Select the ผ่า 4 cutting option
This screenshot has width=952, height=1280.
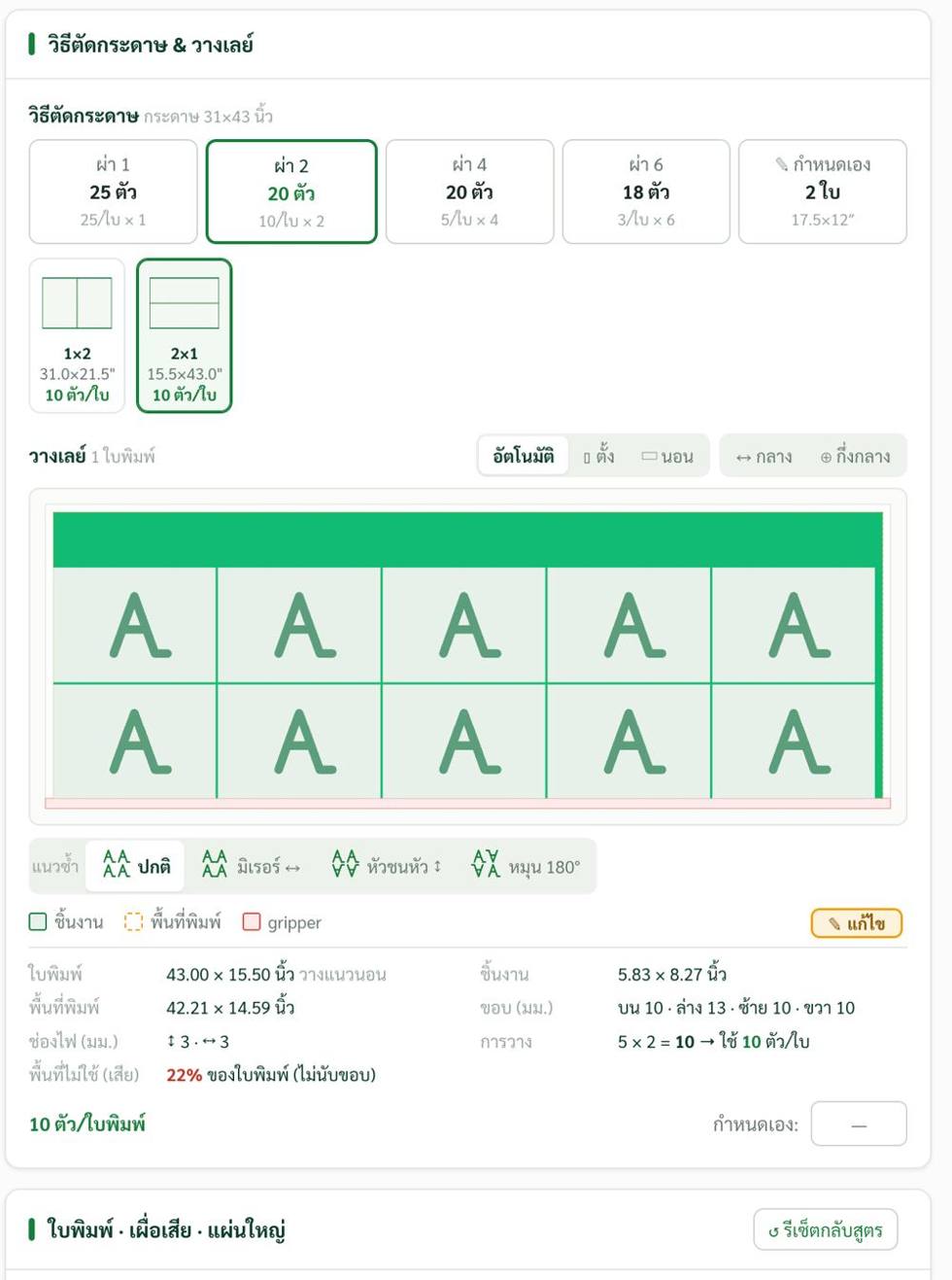pos(469,191)
